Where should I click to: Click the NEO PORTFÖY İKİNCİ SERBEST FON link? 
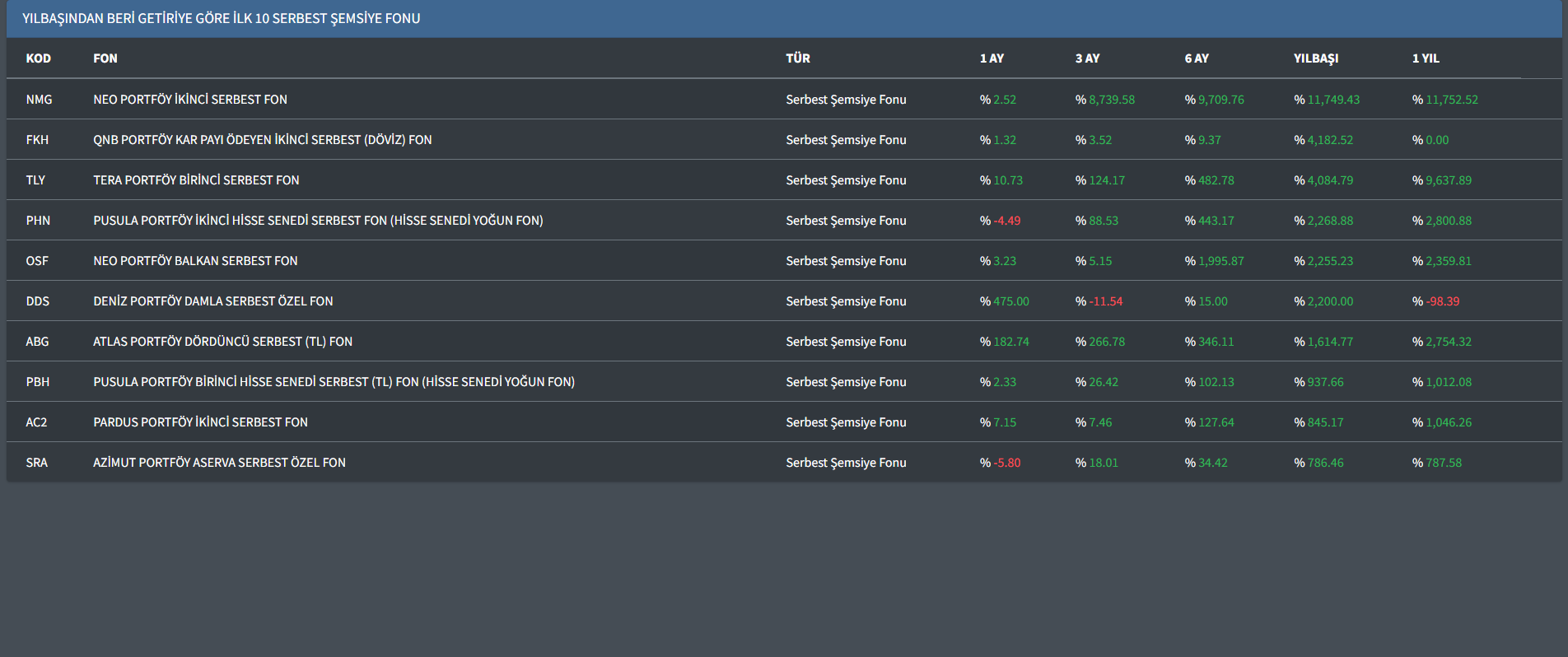(190, 100)
